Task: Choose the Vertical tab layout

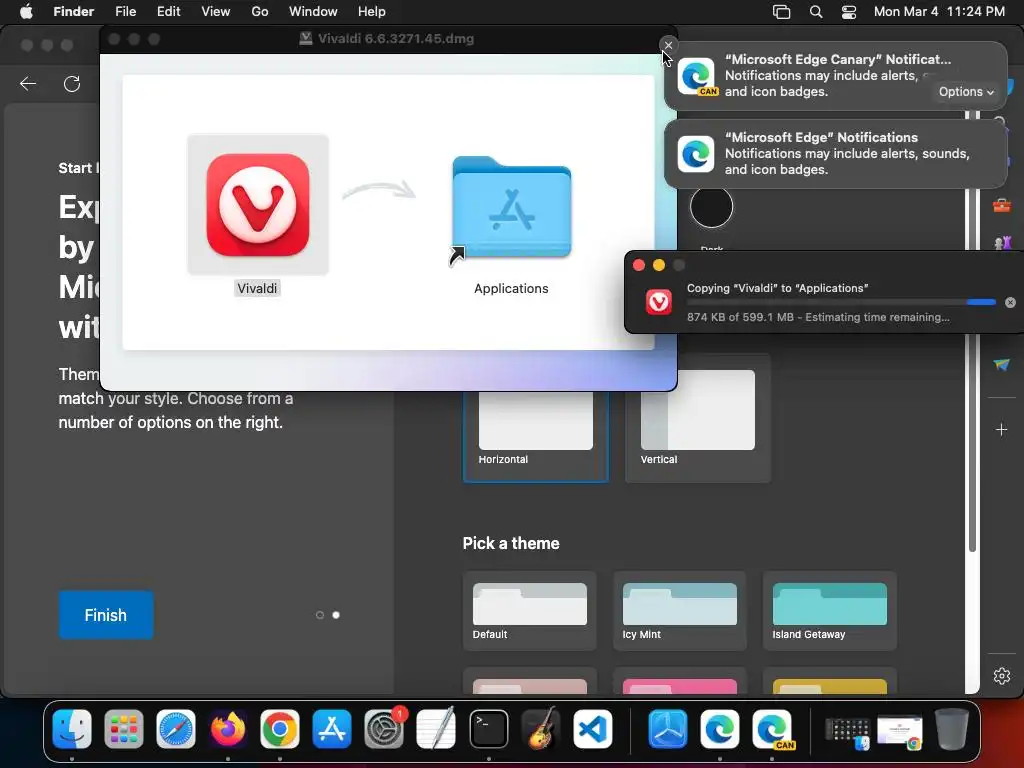Action: 697,419
